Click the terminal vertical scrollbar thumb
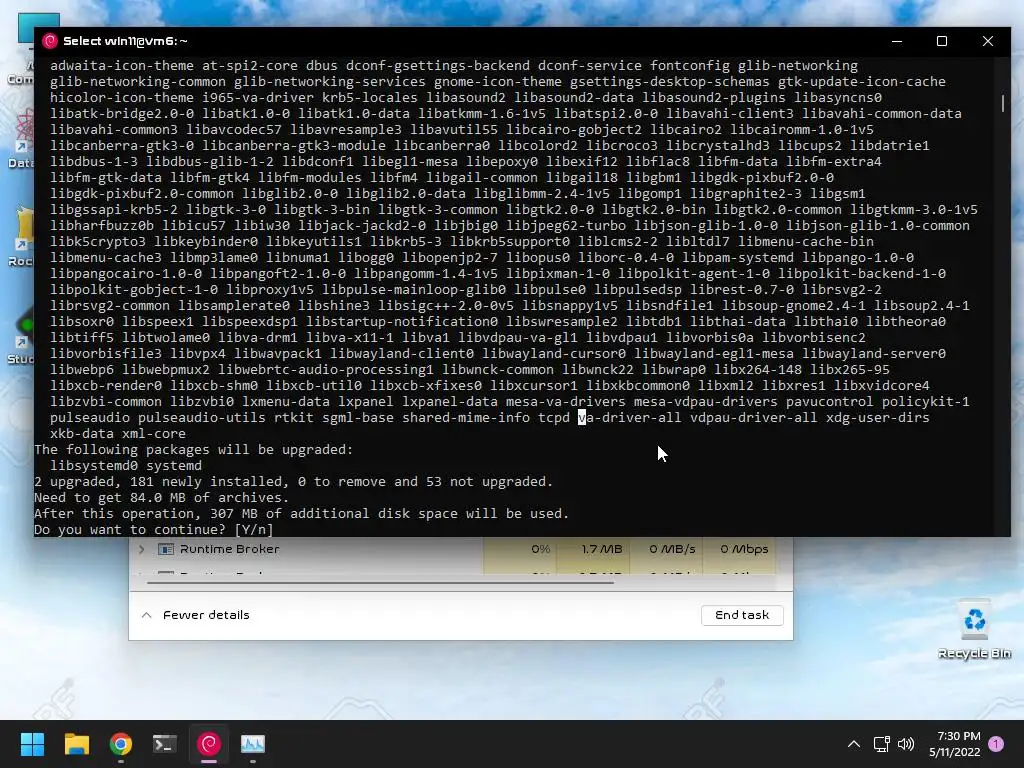 1003,103
